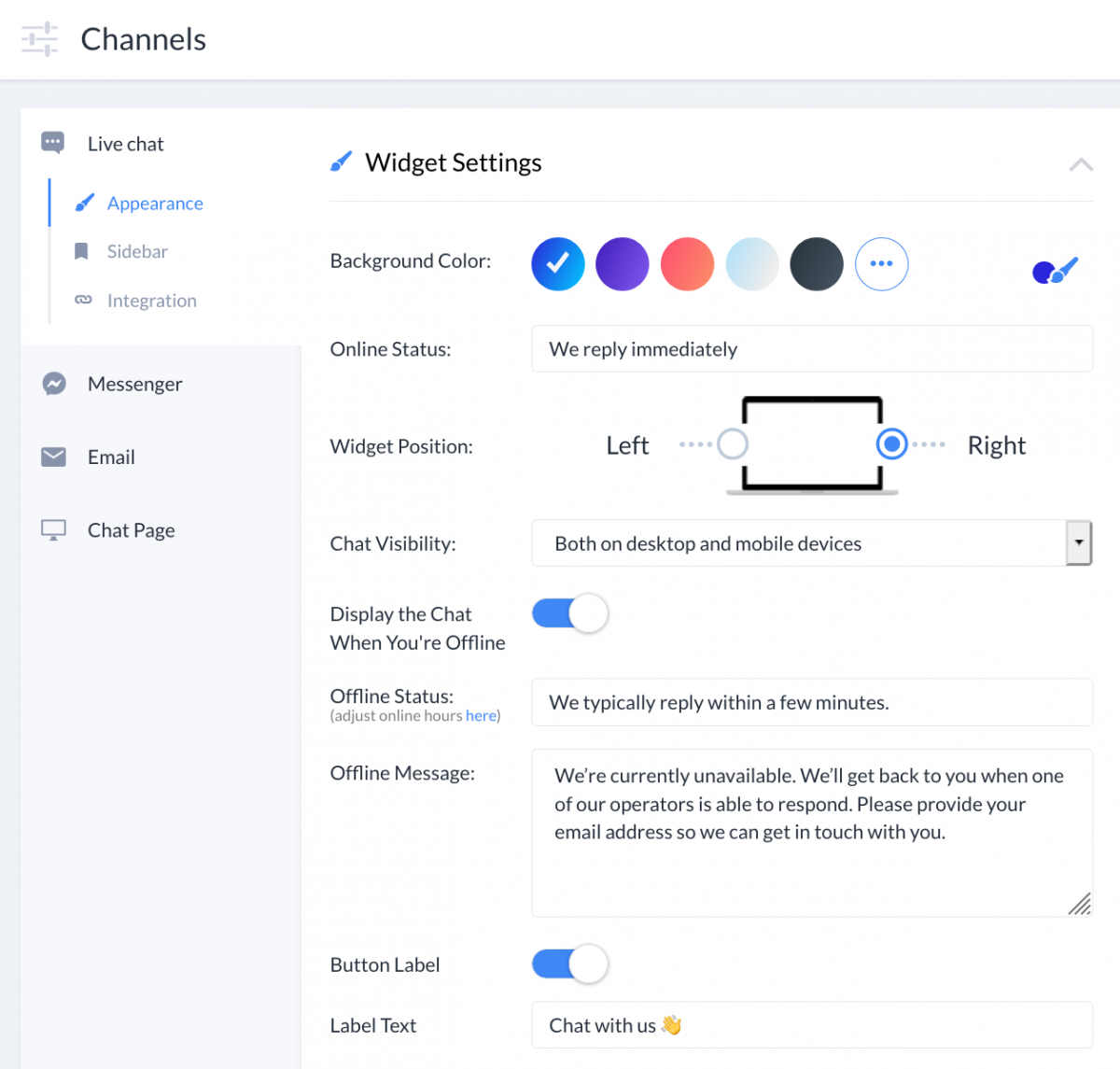Toggle the Button Label switch

pyautogui.click(x=570, y=964)
